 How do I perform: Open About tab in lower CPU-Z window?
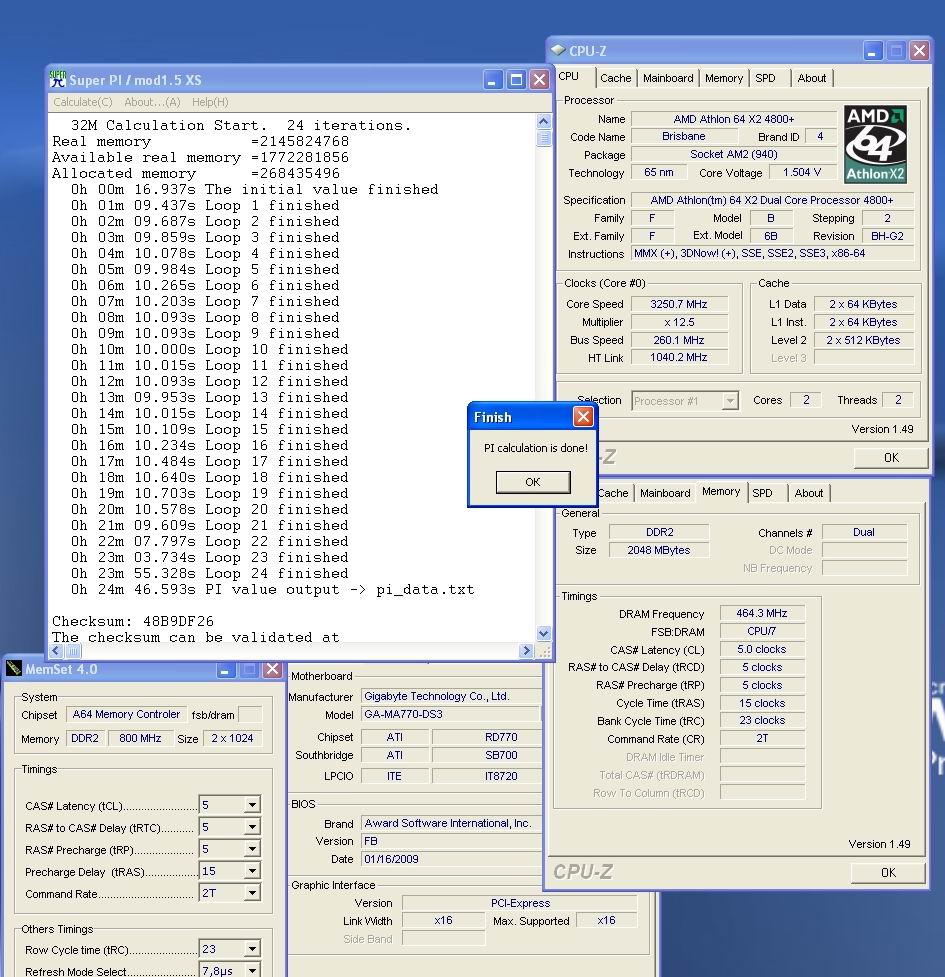(x=809, y=493)
